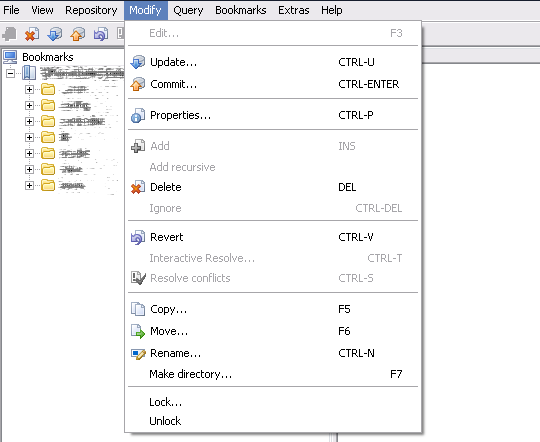Open the Extras menu
The width and height of the screenshot is (540, 442).
293,10
